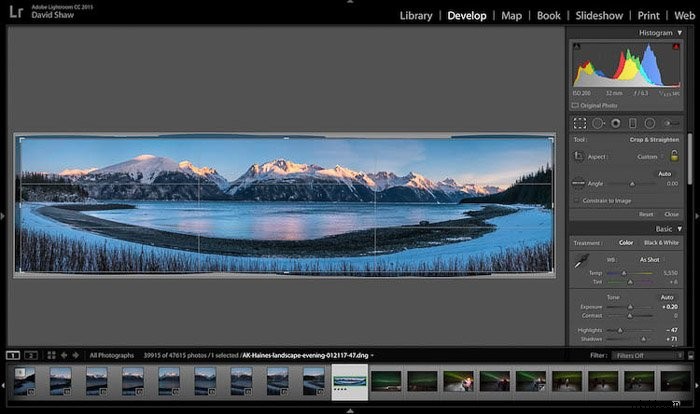Select the Red Eye Correction tool
This screenshot has width=700, height=414.
point(616,123)
